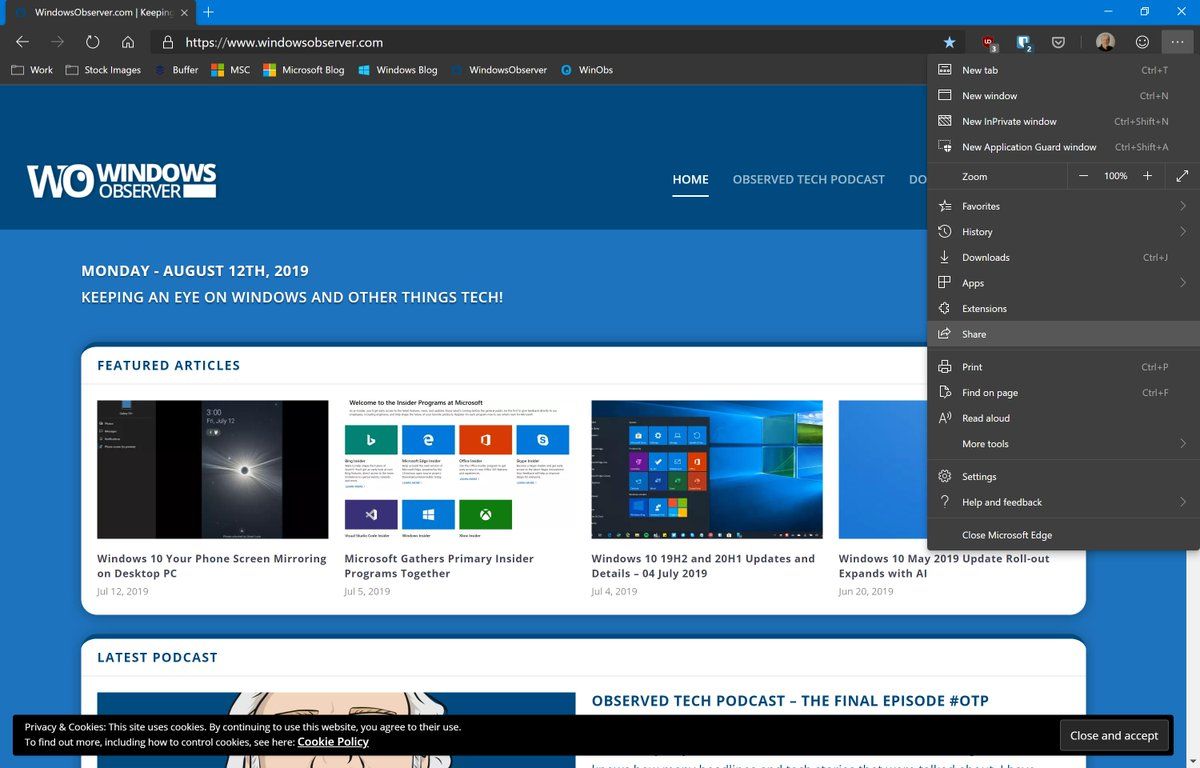
Task: Open the OBSERVED TECH PODCAST nav link
Action: [809, 180]
